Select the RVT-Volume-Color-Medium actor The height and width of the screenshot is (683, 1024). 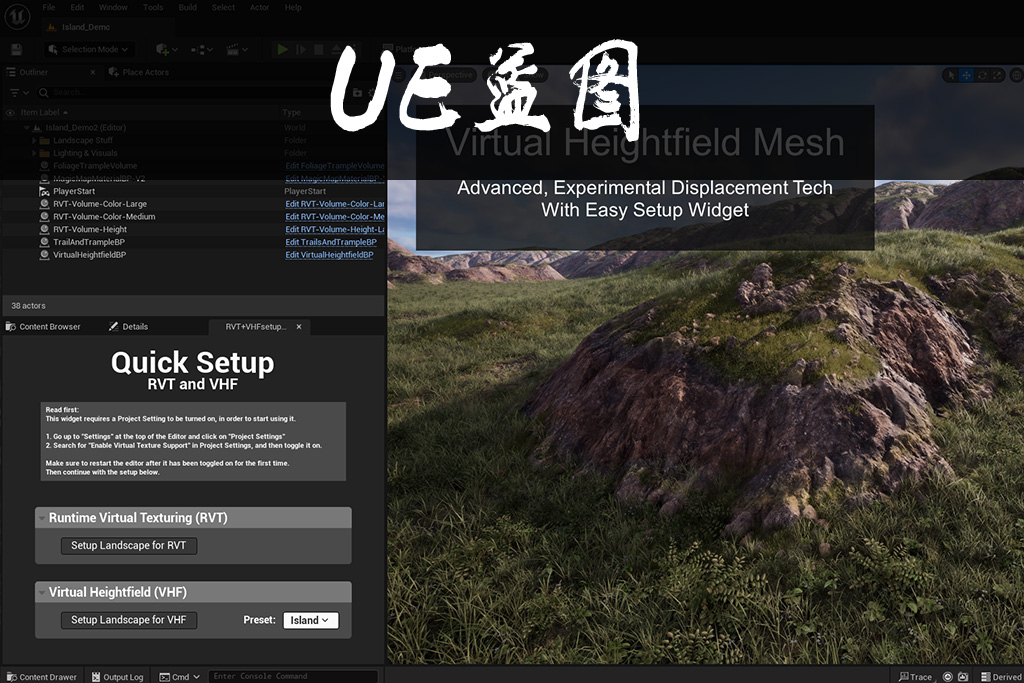[x=104, y=216]
